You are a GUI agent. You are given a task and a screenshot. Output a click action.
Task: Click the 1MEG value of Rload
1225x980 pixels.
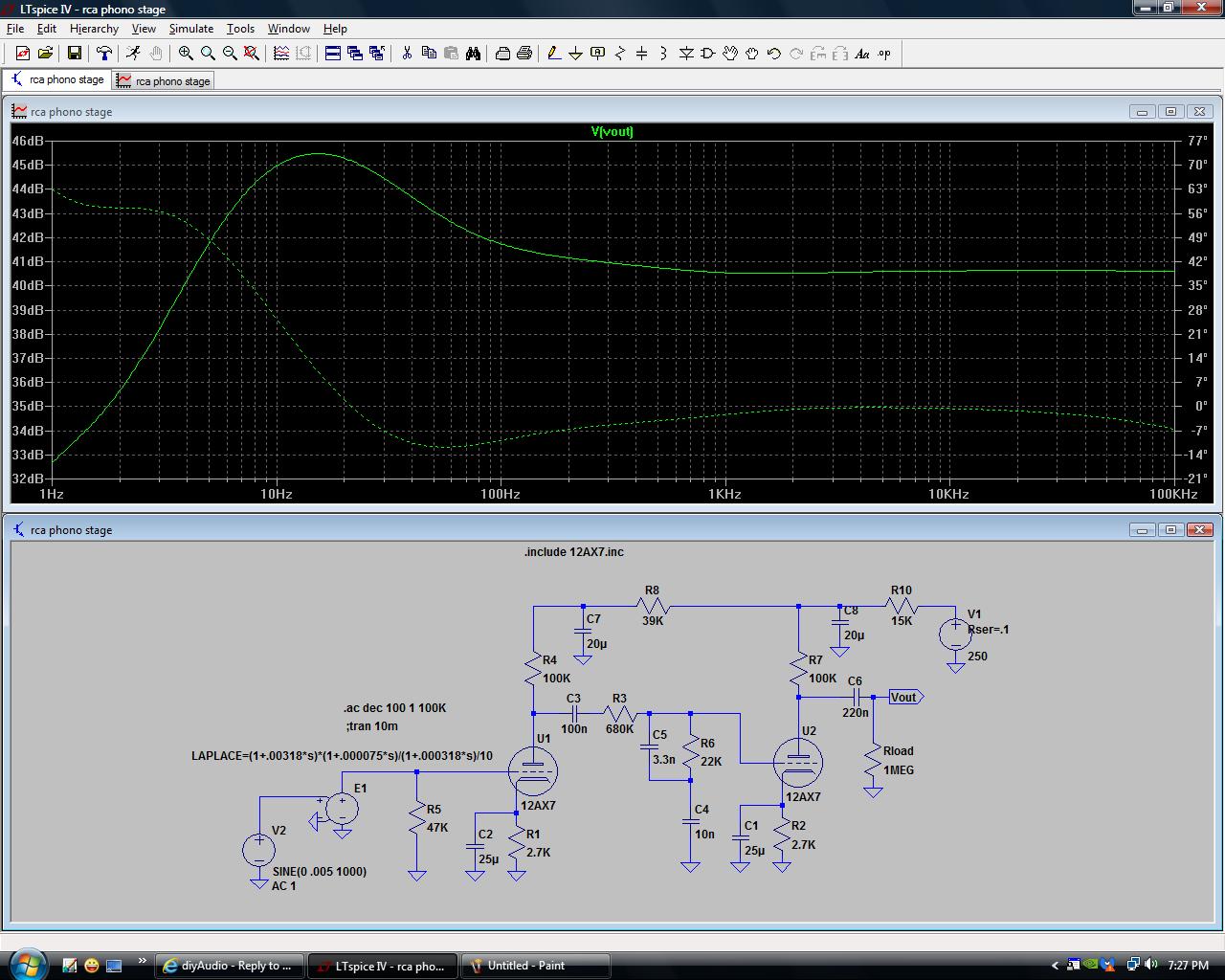898,770
